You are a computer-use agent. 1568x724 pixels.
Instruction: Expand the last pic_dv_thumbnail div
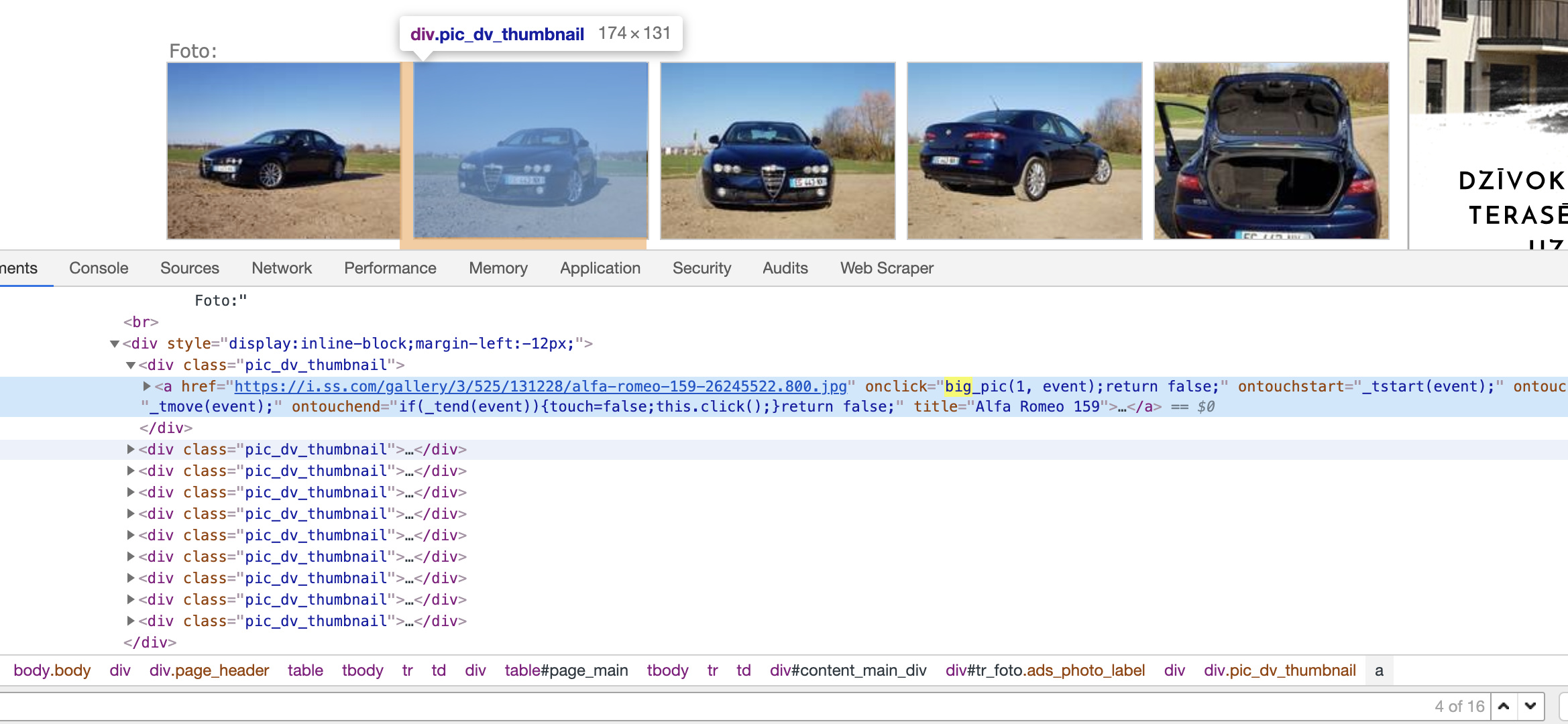pos(131,621)
